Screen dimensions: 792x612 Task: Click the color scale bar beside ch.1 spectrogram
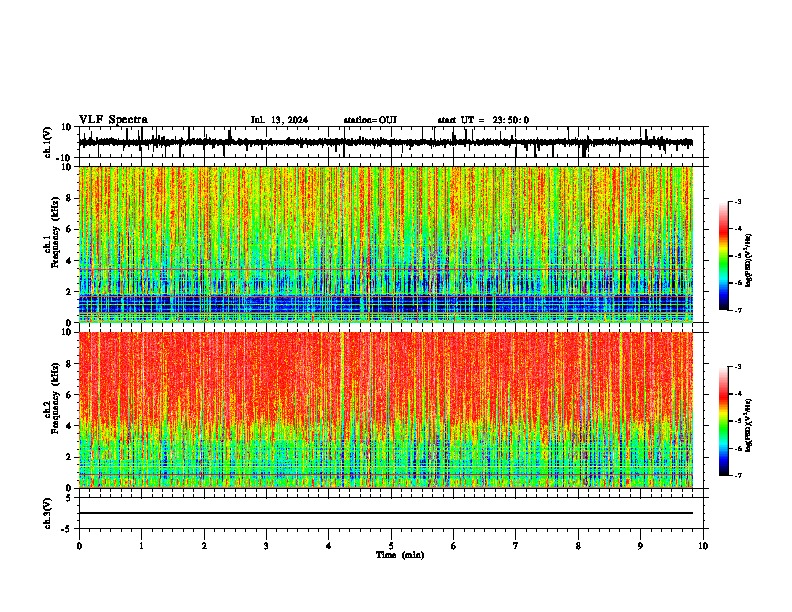click(x=724, y=256)
